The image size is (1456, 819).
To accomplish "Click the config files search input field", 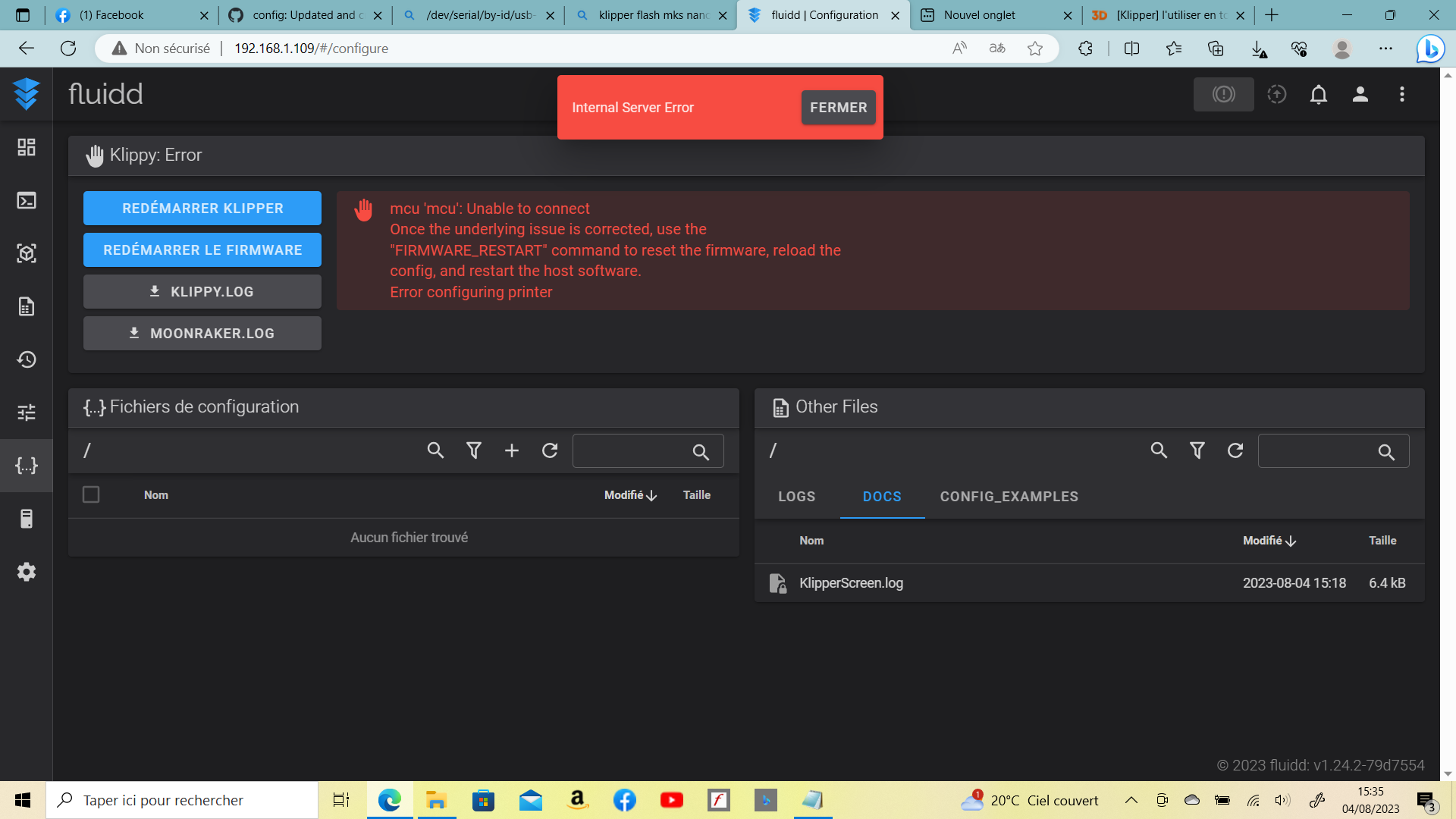I will [x=648, y=451].
